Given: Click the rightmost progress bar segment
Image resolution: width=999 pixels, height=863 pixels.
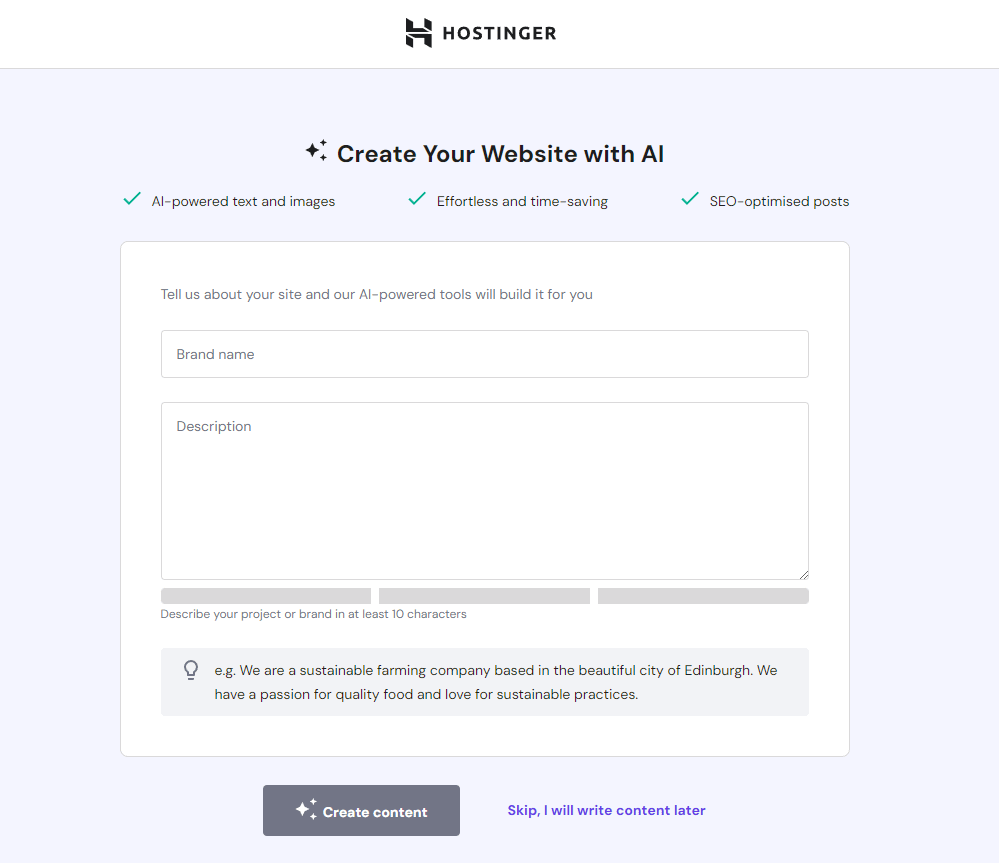Looking at the screenshot, I should tap(703, 595).
